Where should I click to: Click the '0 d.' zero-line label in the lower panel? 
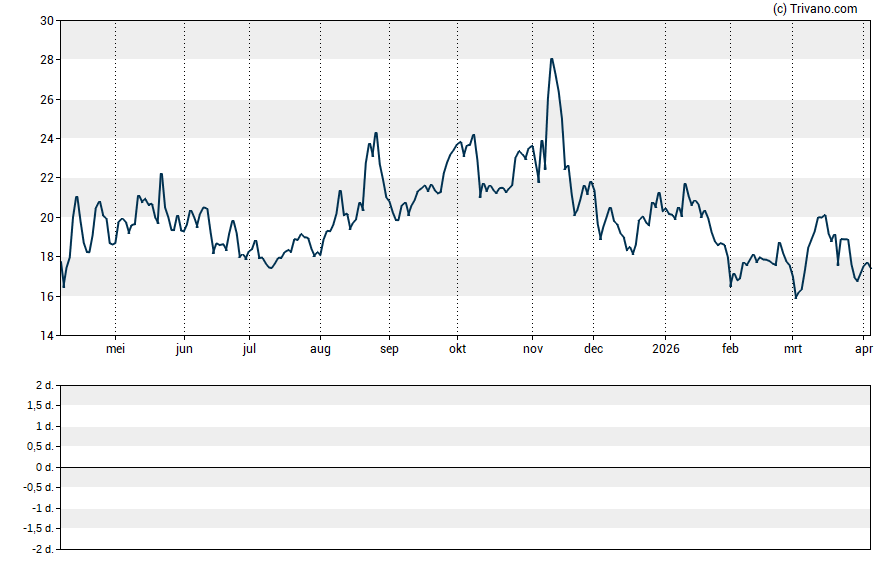coord(43,467)
